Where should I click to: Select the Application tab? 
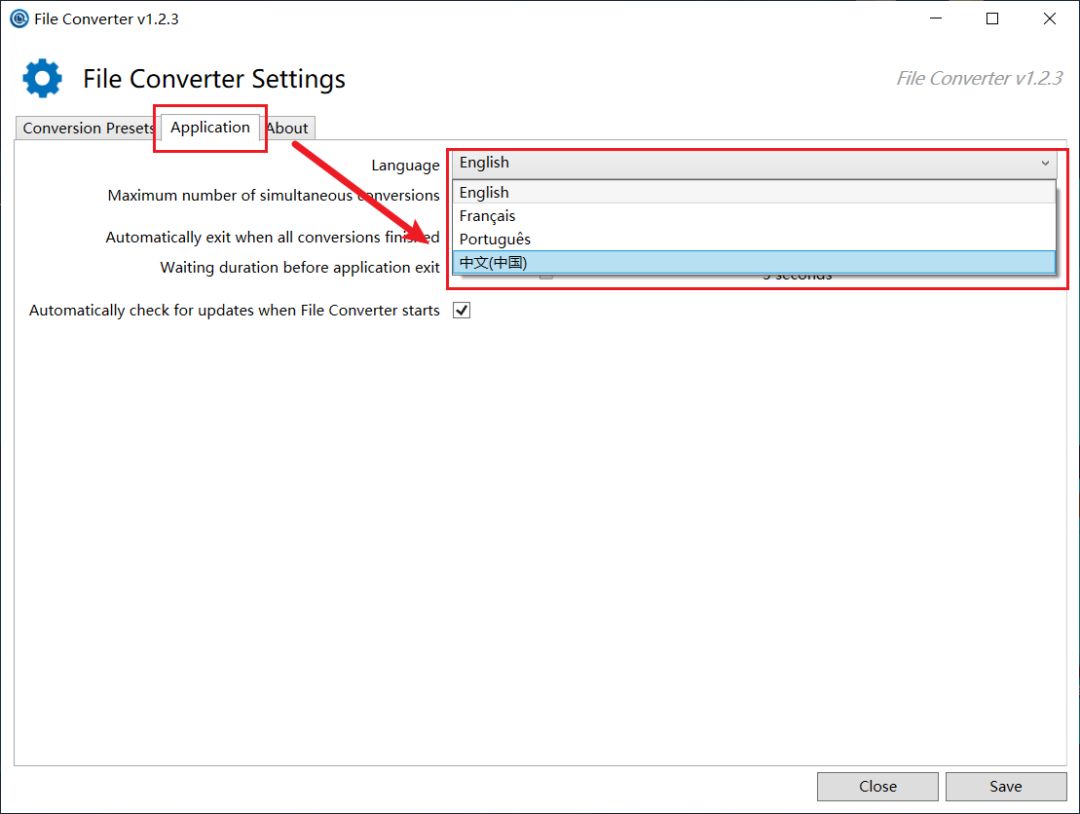click(x=210, y=128)
